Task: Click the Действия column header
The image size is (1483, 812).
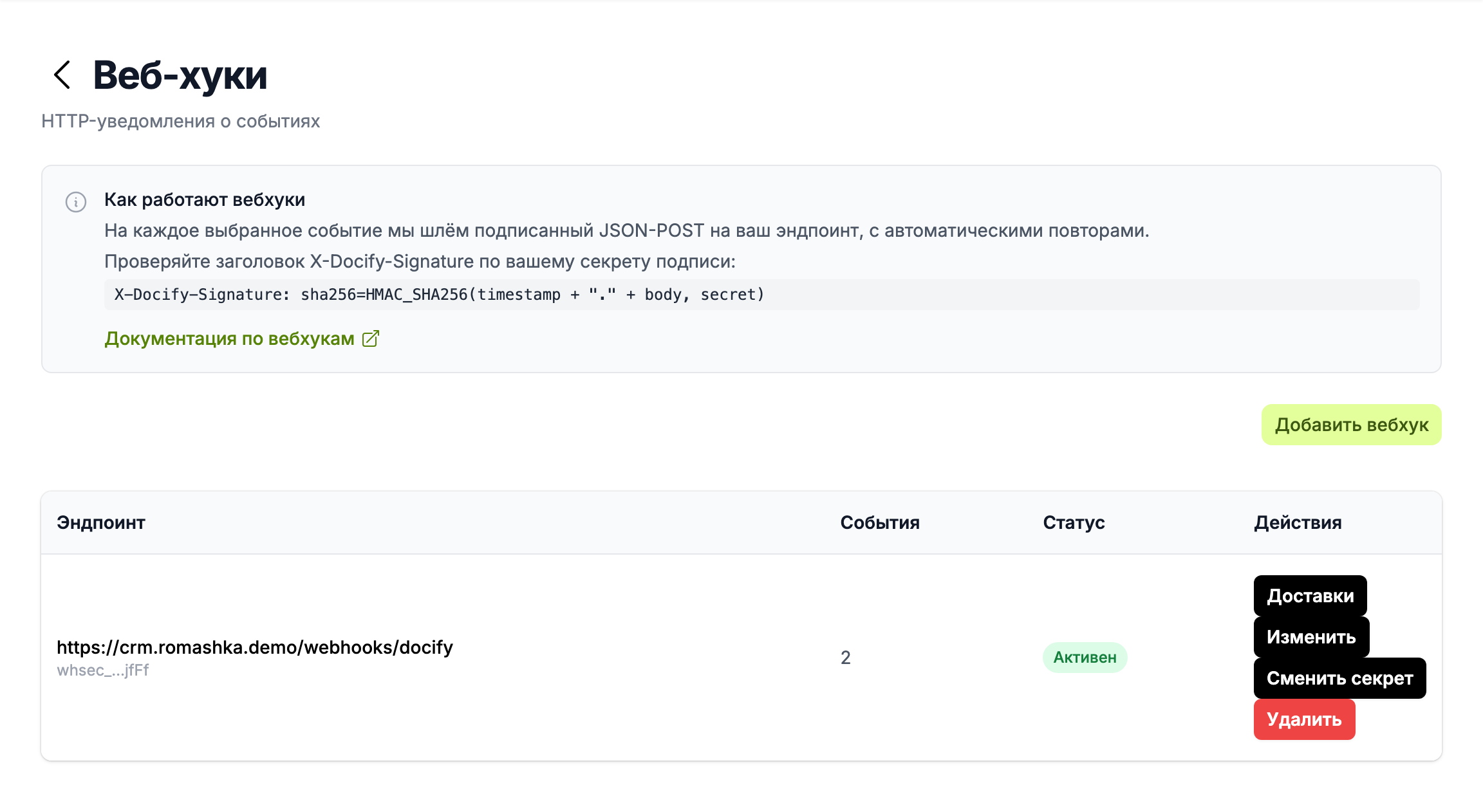Action: 1298,522
